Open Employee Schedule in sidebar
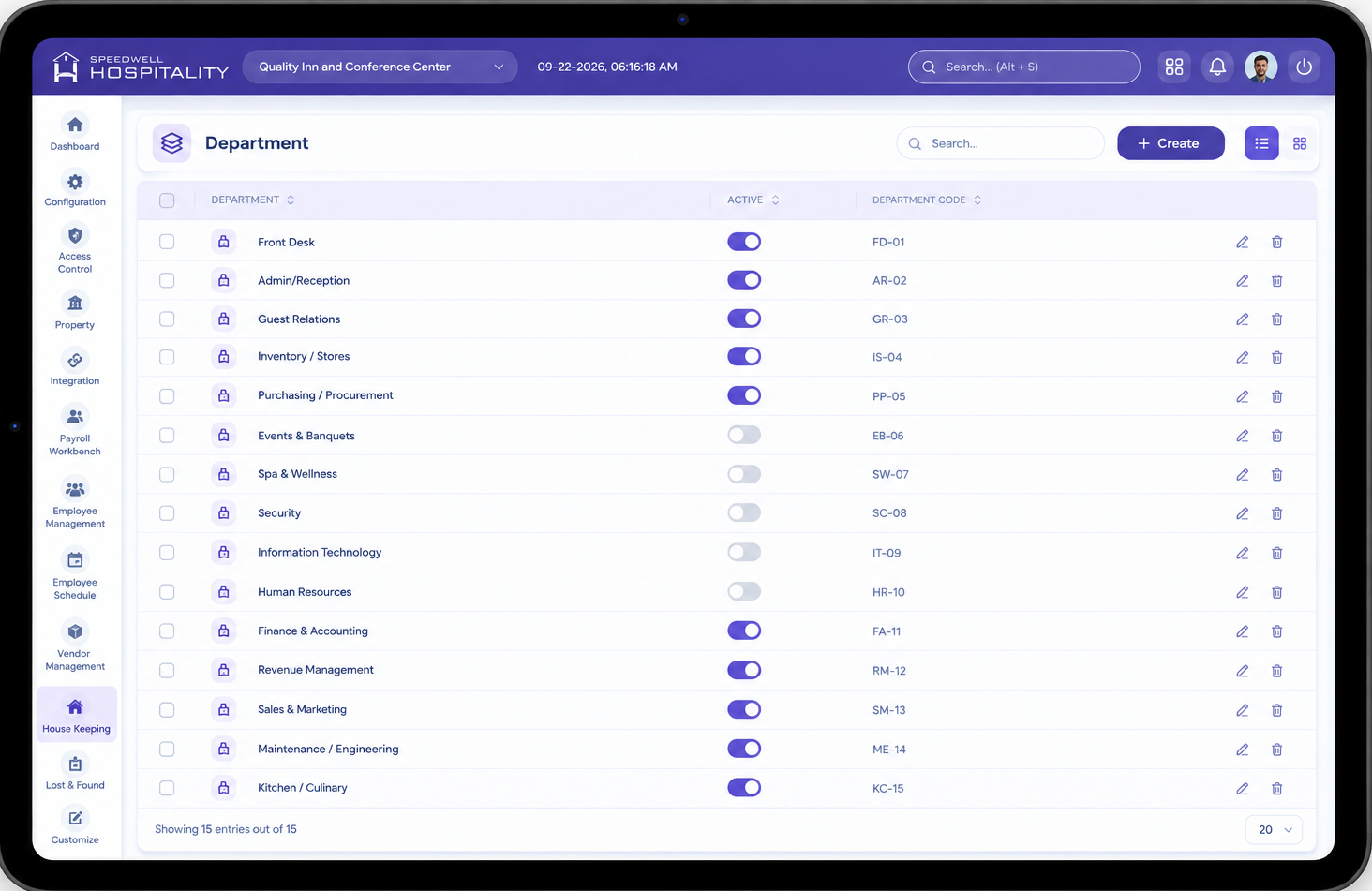Viewport: 1372px width, 891px height. pos(75,574)
